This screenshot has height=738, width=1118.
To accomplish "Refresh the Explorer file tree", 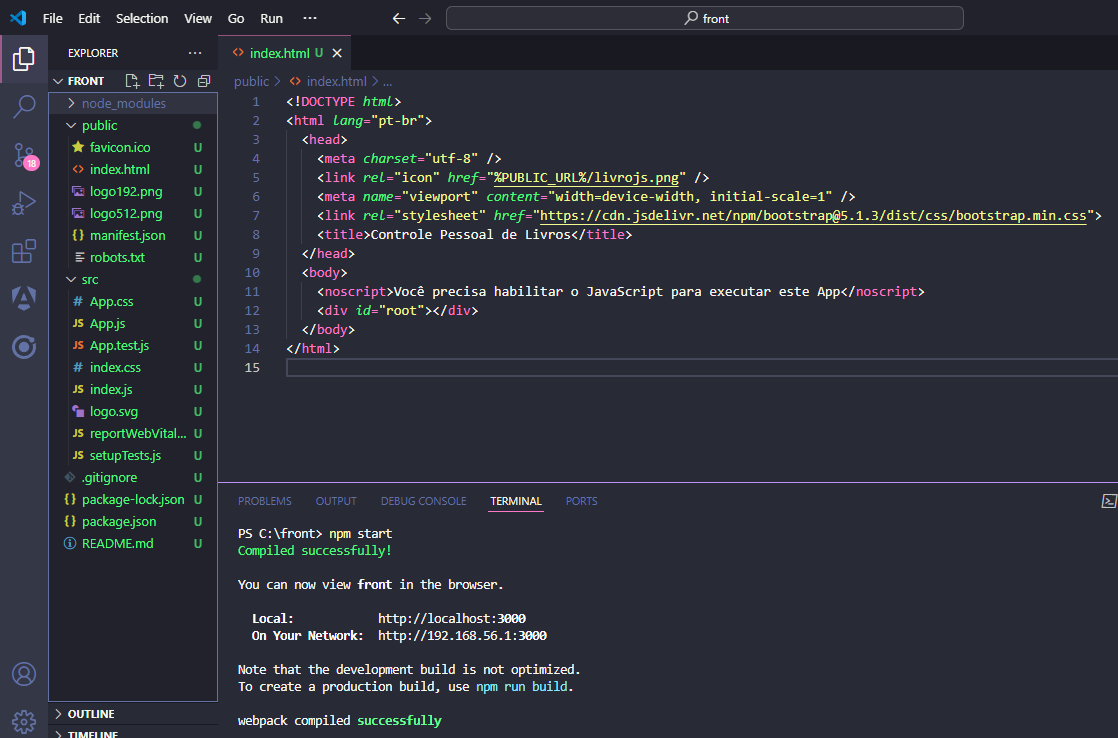I will pyautogui.click(x=179, y=81).
